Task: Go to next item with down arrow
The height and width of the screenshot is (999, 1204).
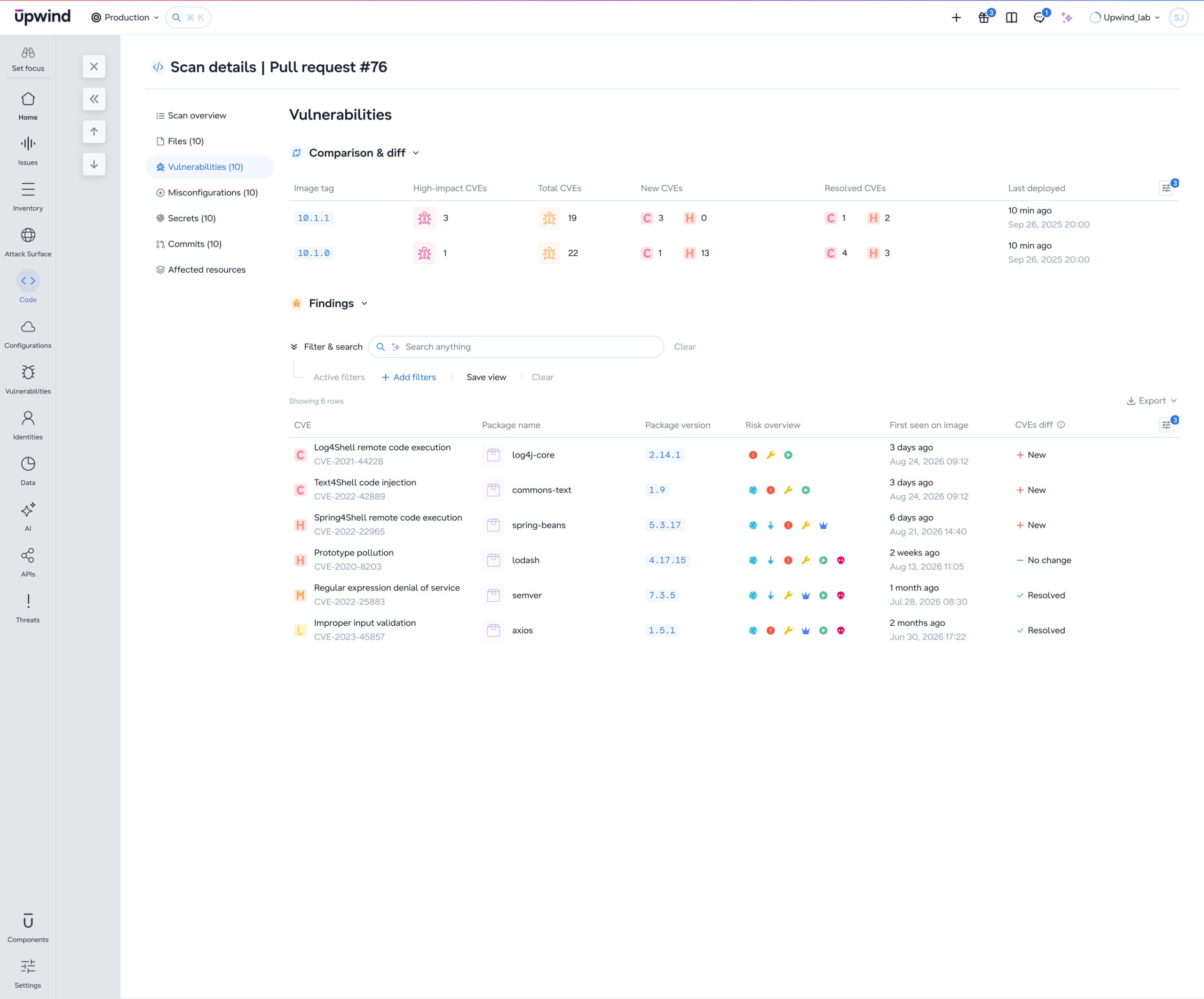Action: (94, 165)
